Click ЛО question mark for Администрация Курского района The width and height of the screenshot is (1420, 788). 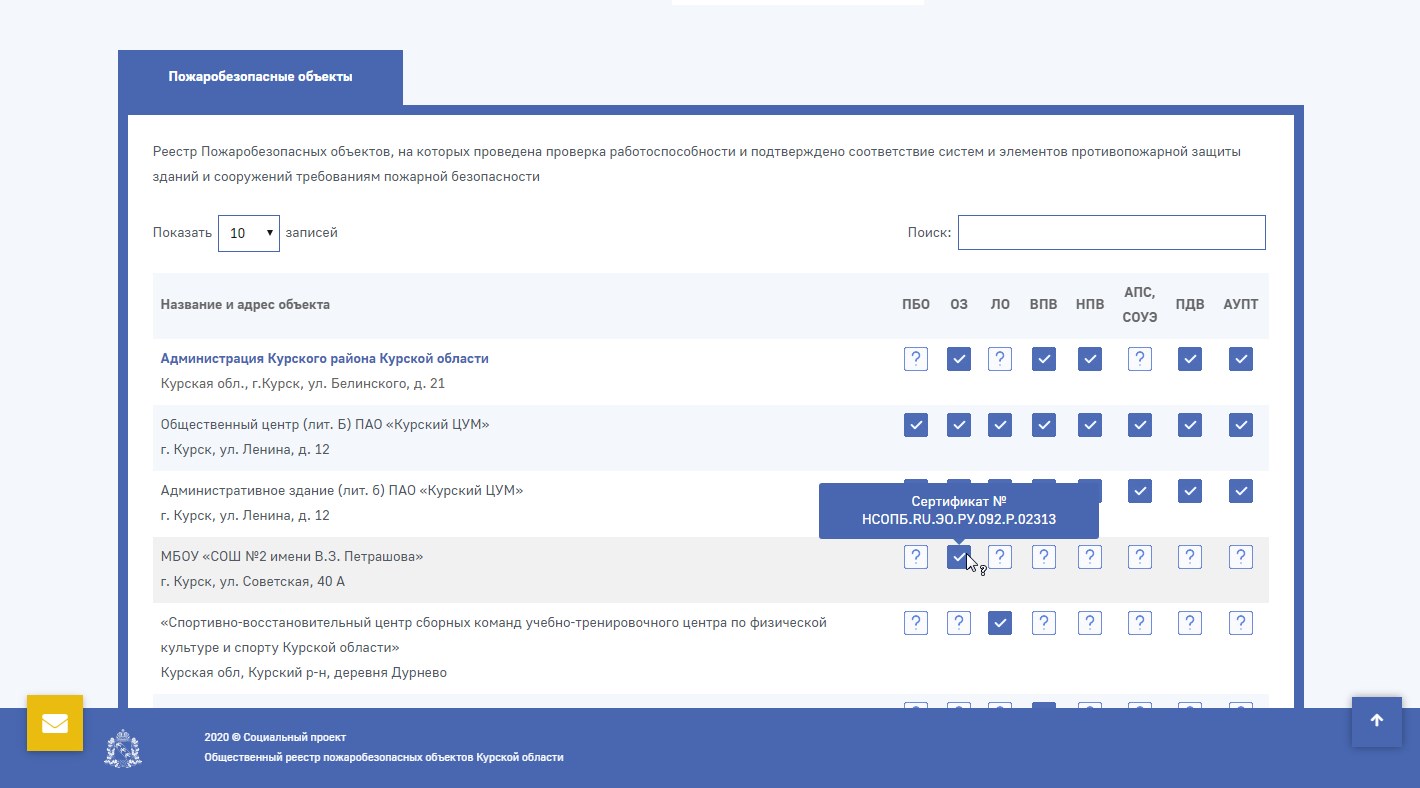[1000, 359]
